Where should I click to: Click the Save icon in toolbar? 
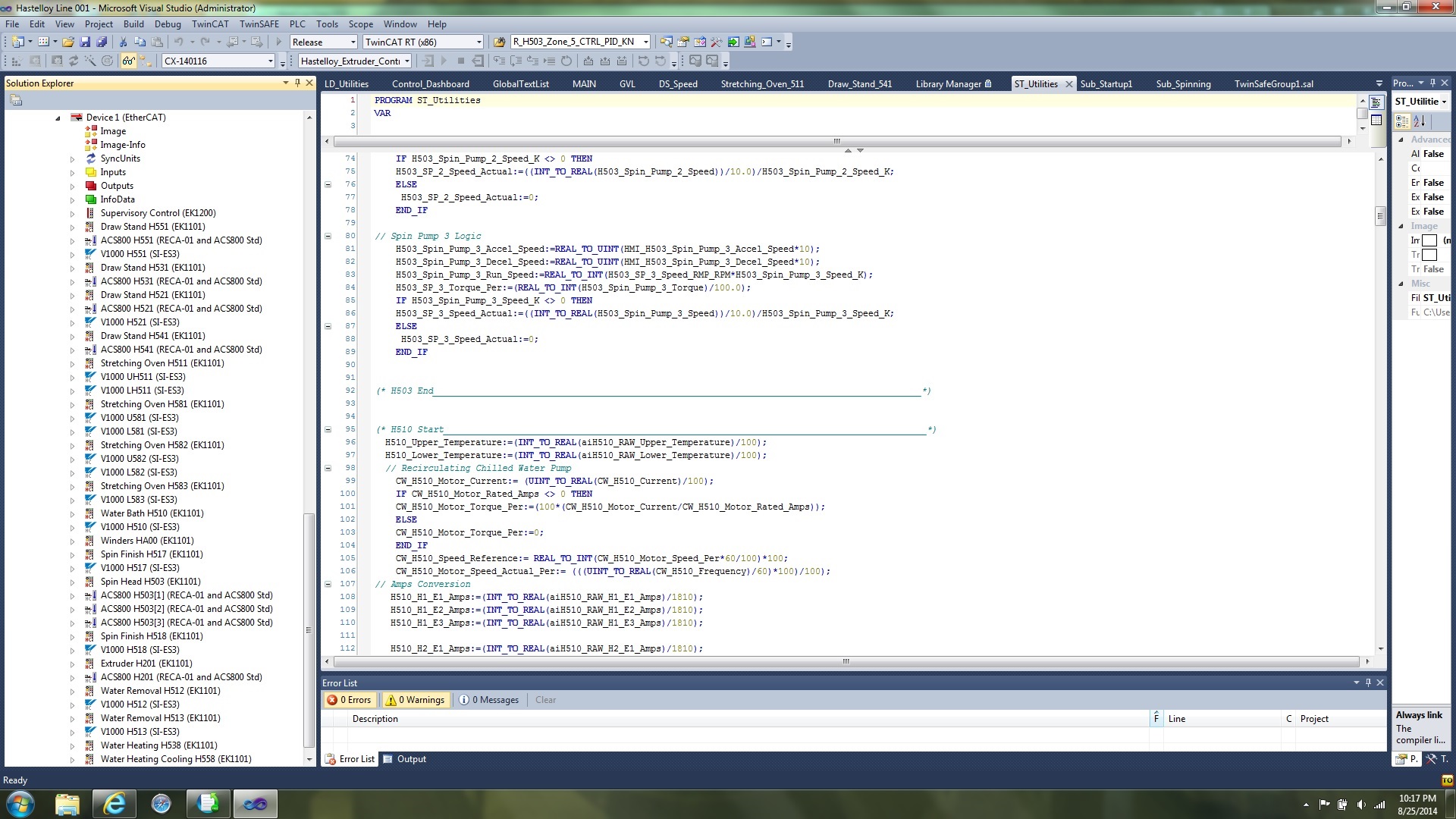coord(85,42)
